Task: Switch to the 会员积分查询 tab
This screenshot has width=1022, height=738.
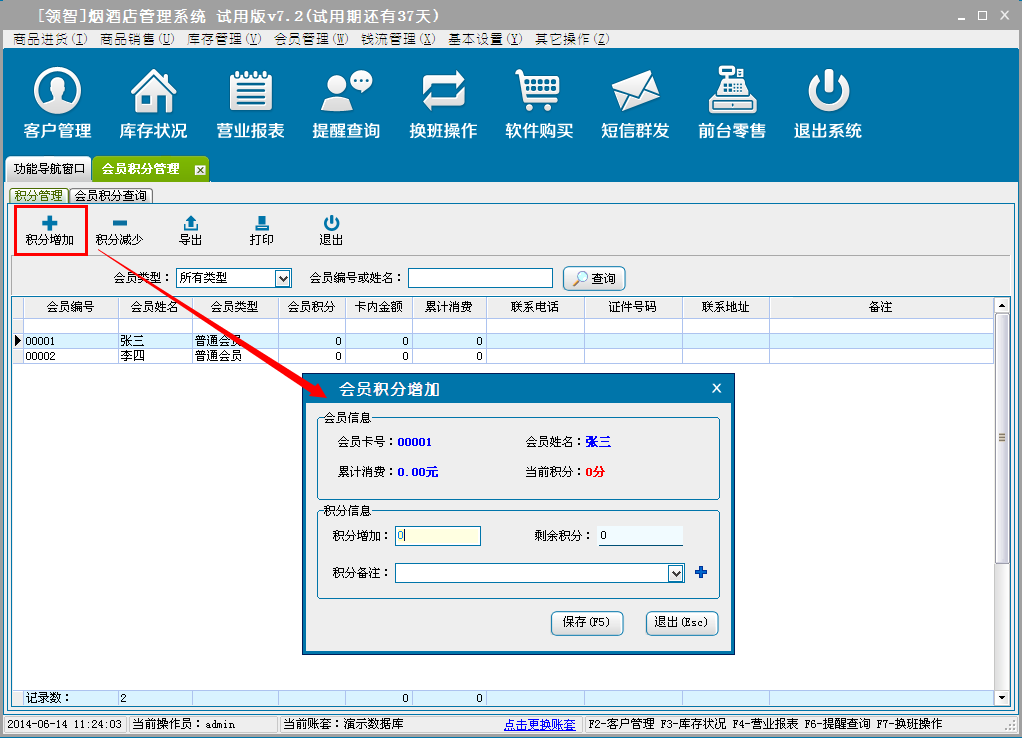Action: [x=111, y=196]
